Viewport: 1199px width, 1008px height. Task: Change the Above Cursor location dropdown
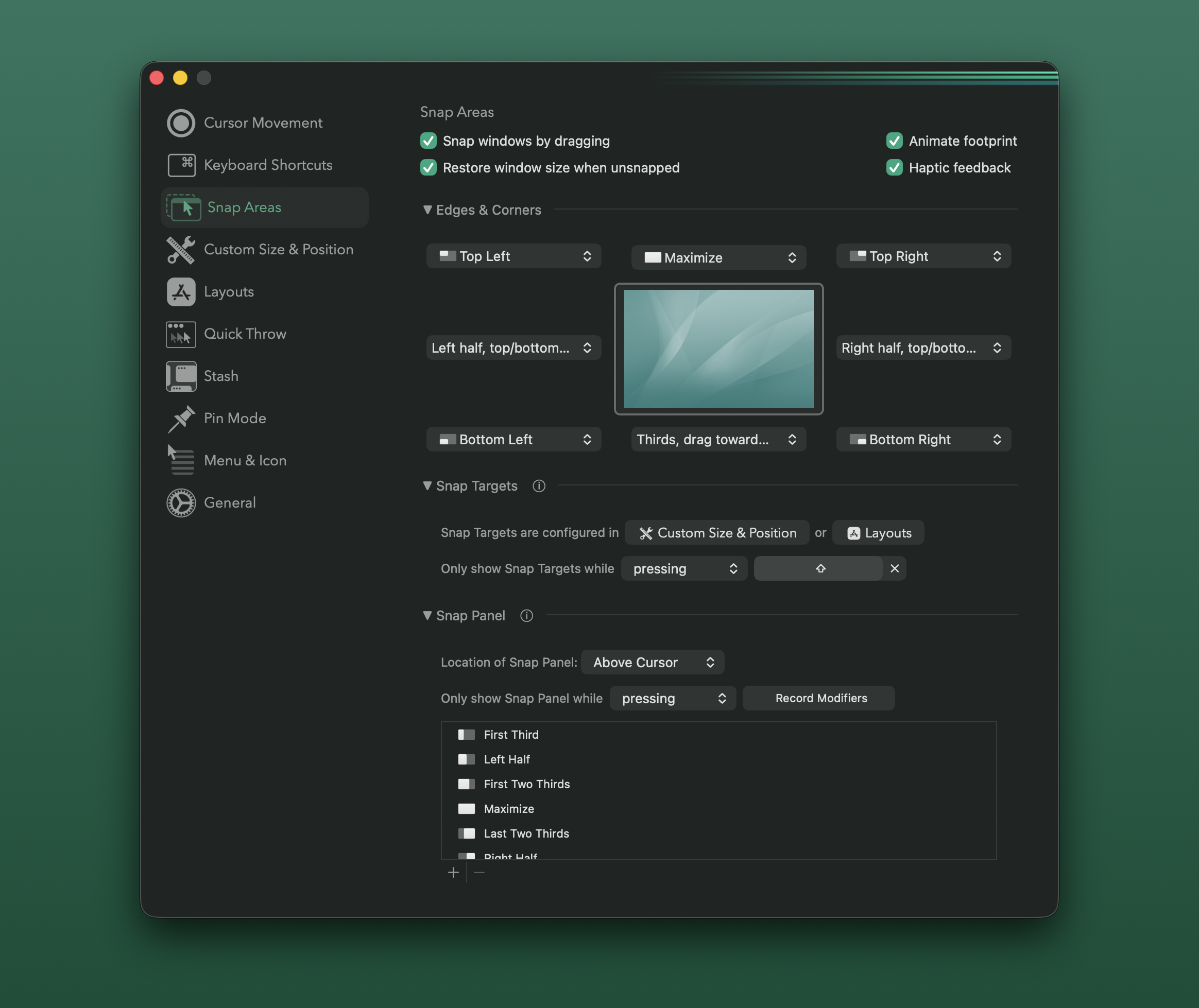(x=653, y=662)
